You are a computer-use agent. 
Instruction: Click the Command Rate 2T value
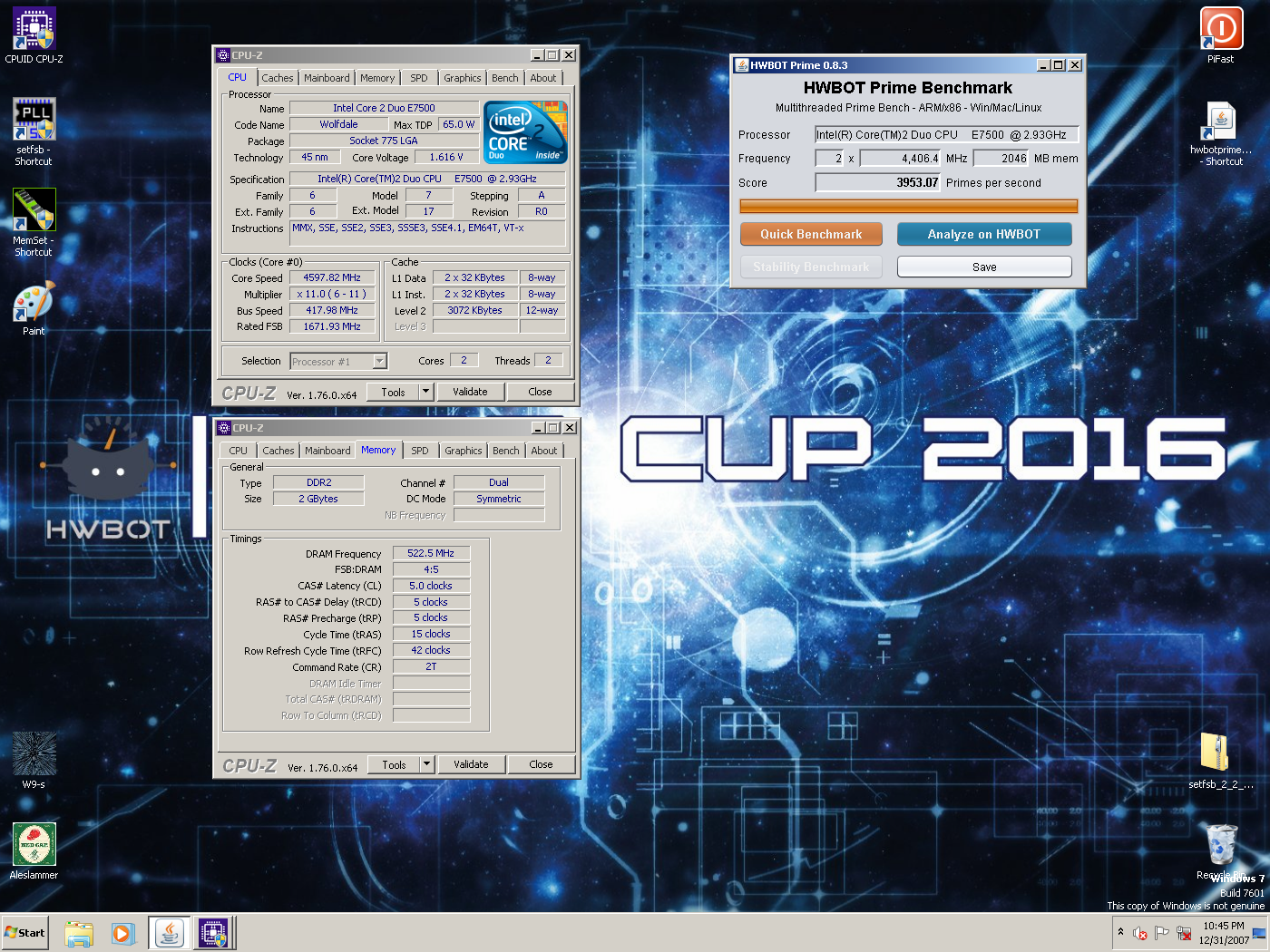tap(431, 666)
